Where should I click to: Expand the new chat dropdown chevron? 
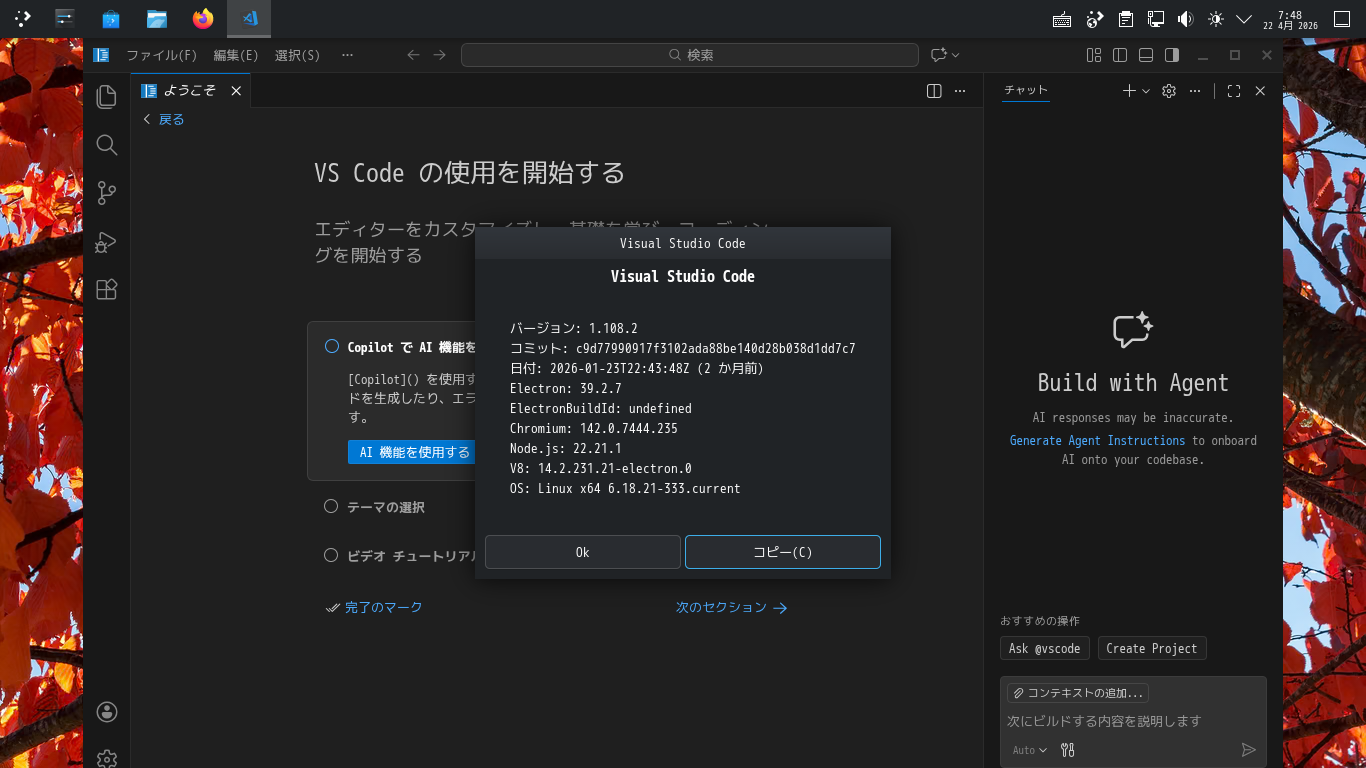point(1146,91)
